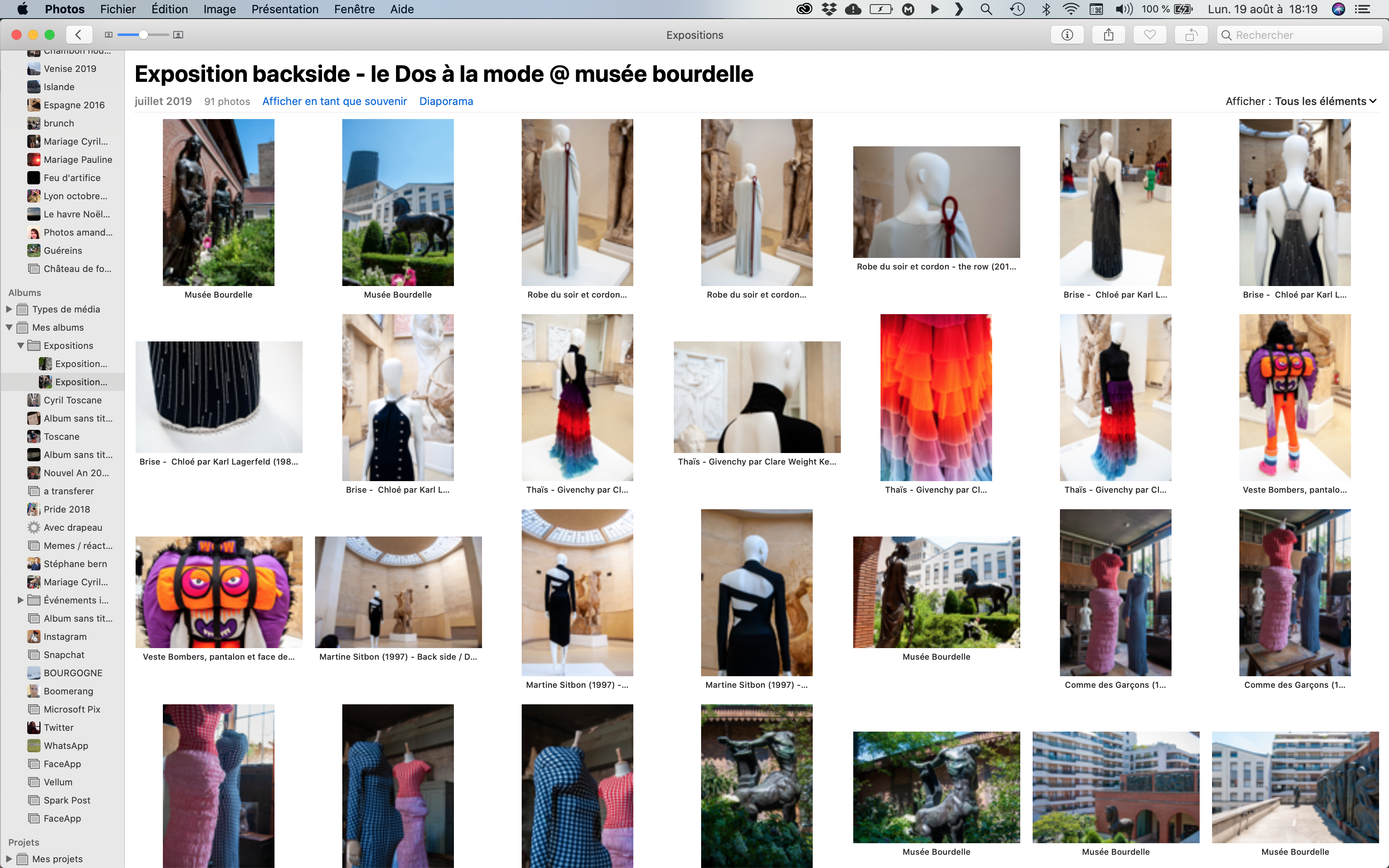
Task: Select Brise Chloé par Karl Lagerfeld hem photo
Action: click(x=219, y=397)
